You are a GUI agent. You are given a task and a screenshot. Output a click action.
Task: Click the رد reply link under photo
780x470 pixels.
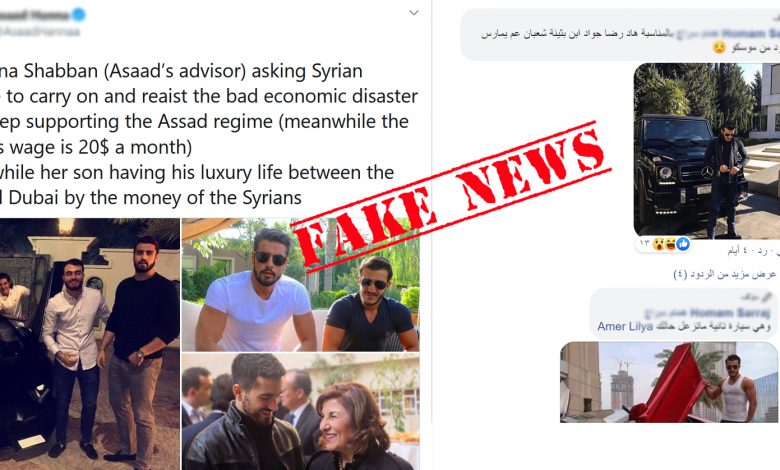762,251
